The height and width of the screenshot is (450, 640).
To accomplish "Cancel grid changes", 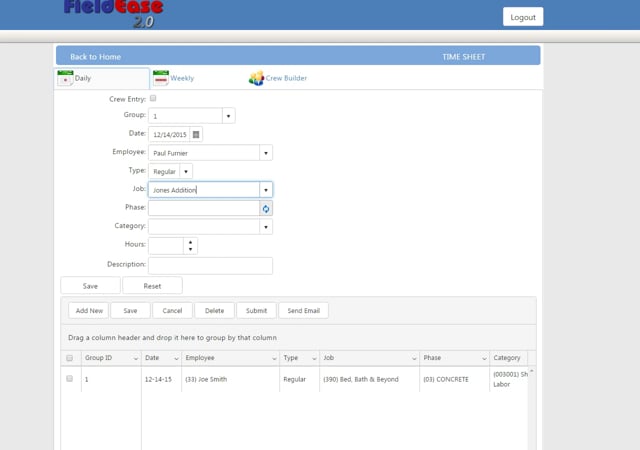I will (x=172, y=311).
